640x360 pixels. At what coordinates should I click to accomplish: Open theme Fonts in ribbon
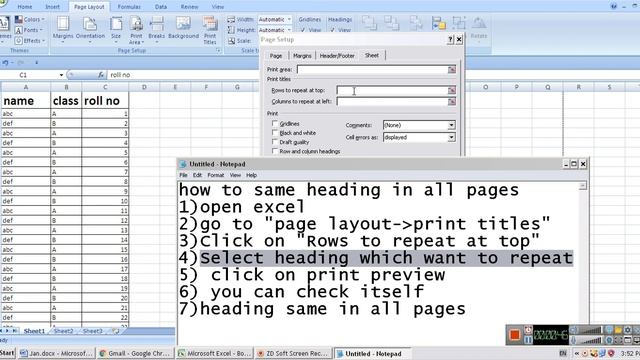pos(29,30)
